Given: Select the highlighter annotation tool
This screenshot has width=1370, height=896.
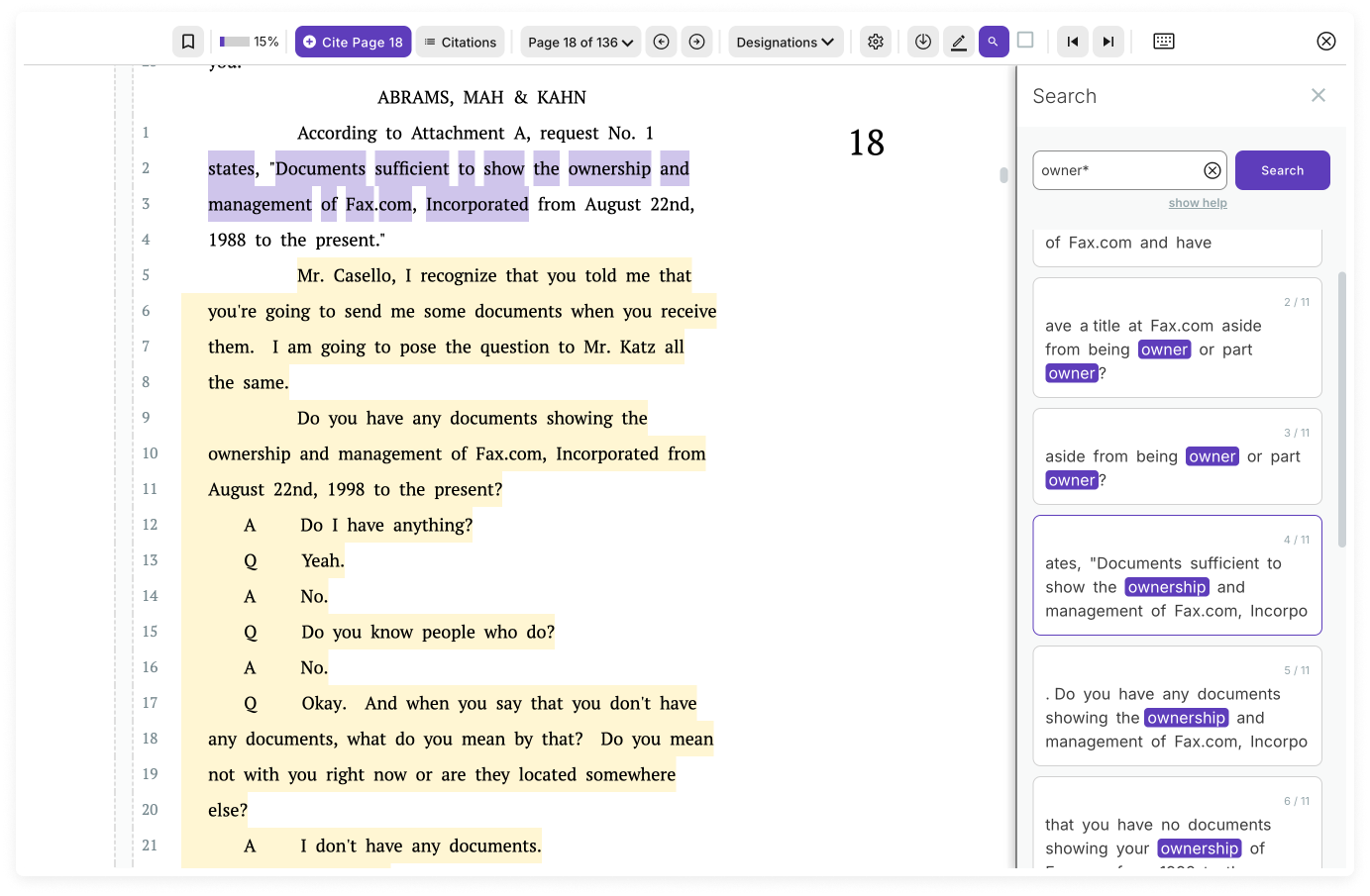Looking at the screenshot, I should tap(958, 41).
